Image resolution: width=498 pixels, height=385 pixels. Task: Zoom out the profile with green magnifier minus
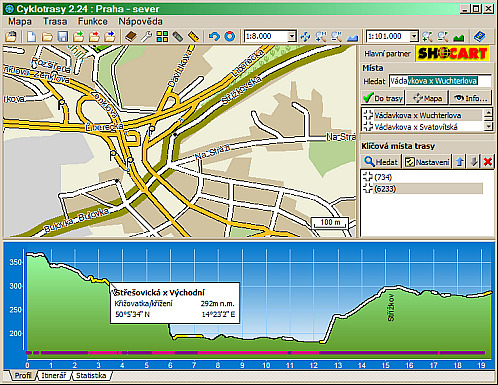tap(443, 36)
